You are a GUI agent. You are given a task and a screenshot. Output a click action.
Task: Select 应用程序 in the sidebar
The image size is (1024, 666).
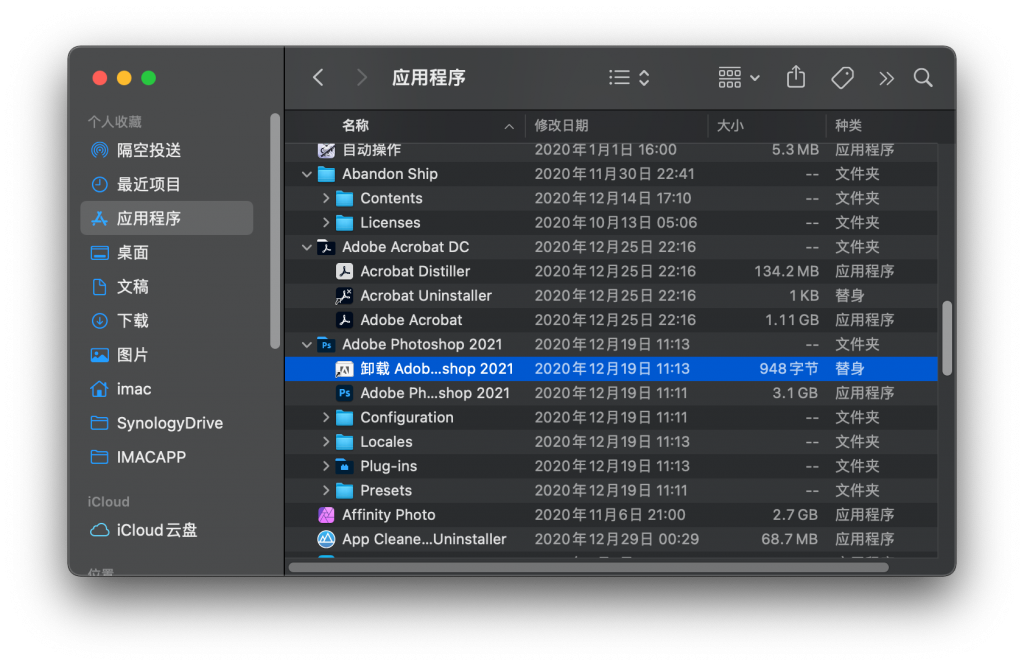coord(167,218)
